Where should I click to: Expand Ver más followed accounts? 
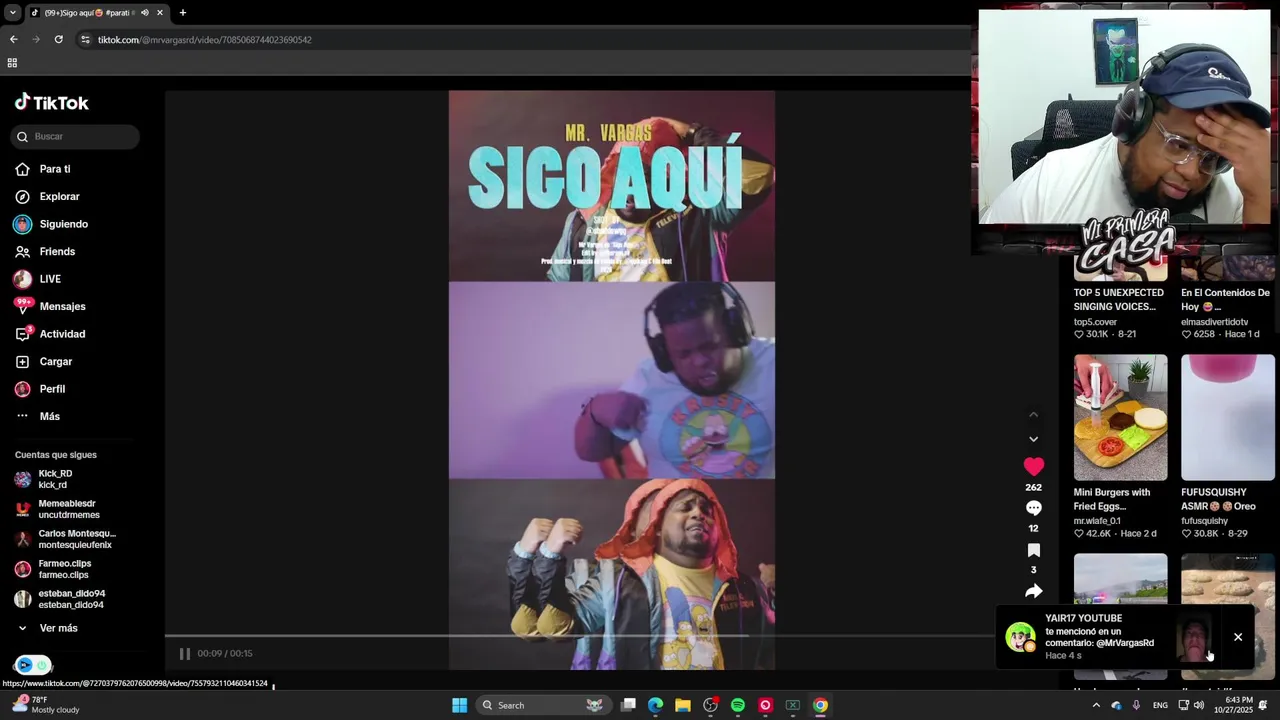click(x=58, y=628)
